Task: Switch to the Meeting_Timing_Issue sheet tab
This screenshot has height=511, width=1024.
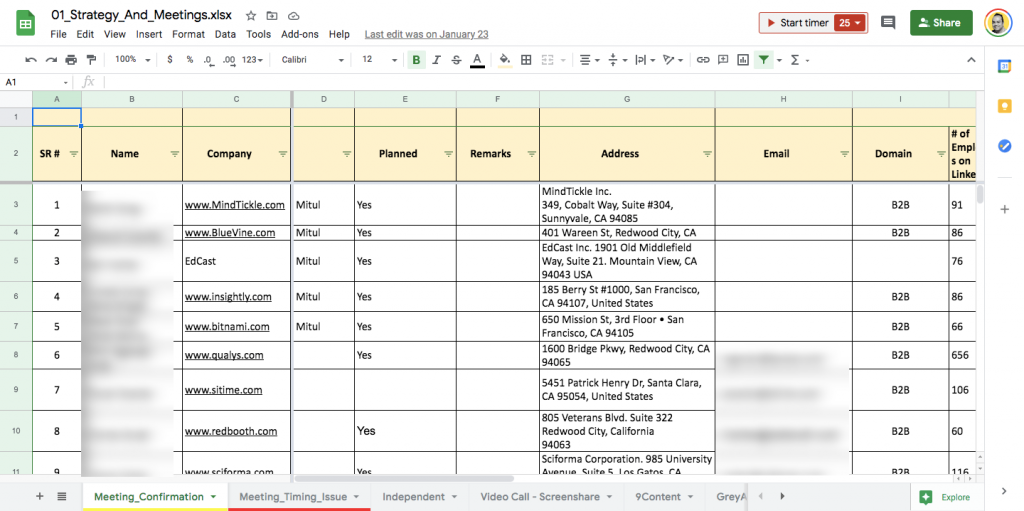Action: (299, 497)
